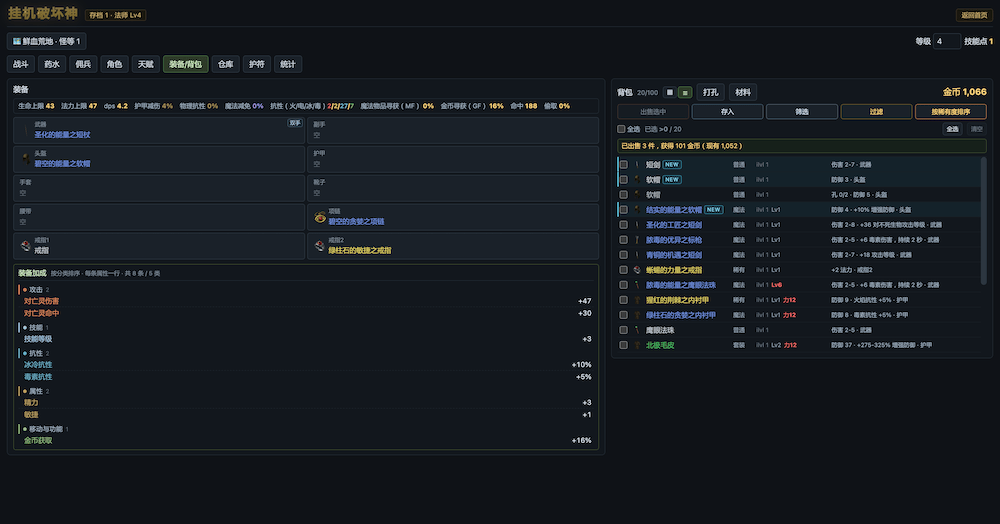The image size is (1000, 524).
Task: Click the empty 副手 equipment slot
Action: point(453,130)
